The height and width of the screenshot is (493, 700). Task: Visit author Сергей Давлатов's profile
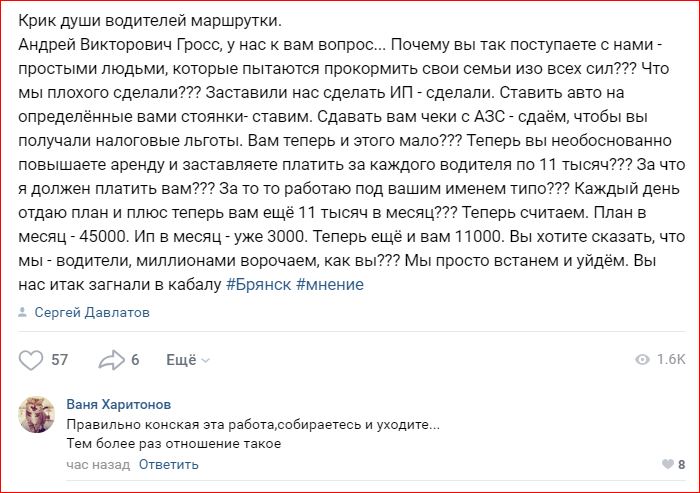tap(92, 313)
